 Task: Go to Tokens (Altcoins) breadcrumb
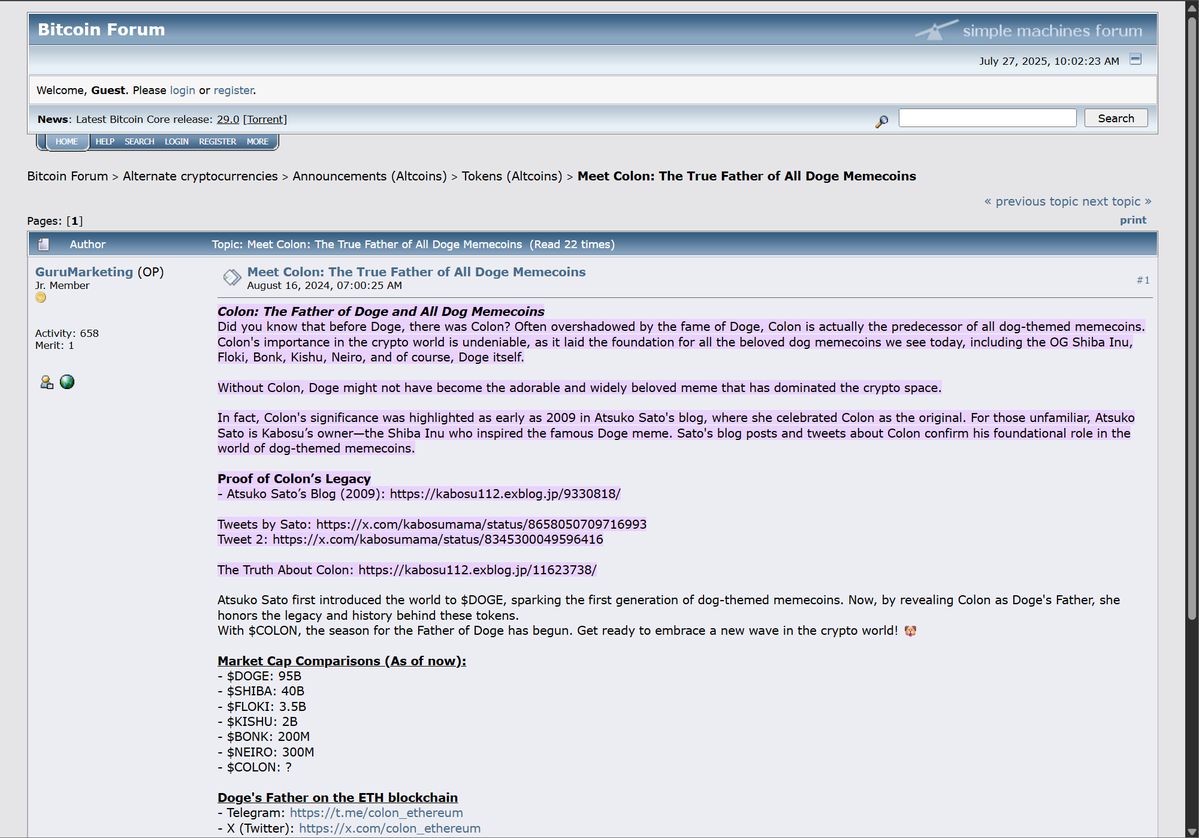[x=512, y=176]
